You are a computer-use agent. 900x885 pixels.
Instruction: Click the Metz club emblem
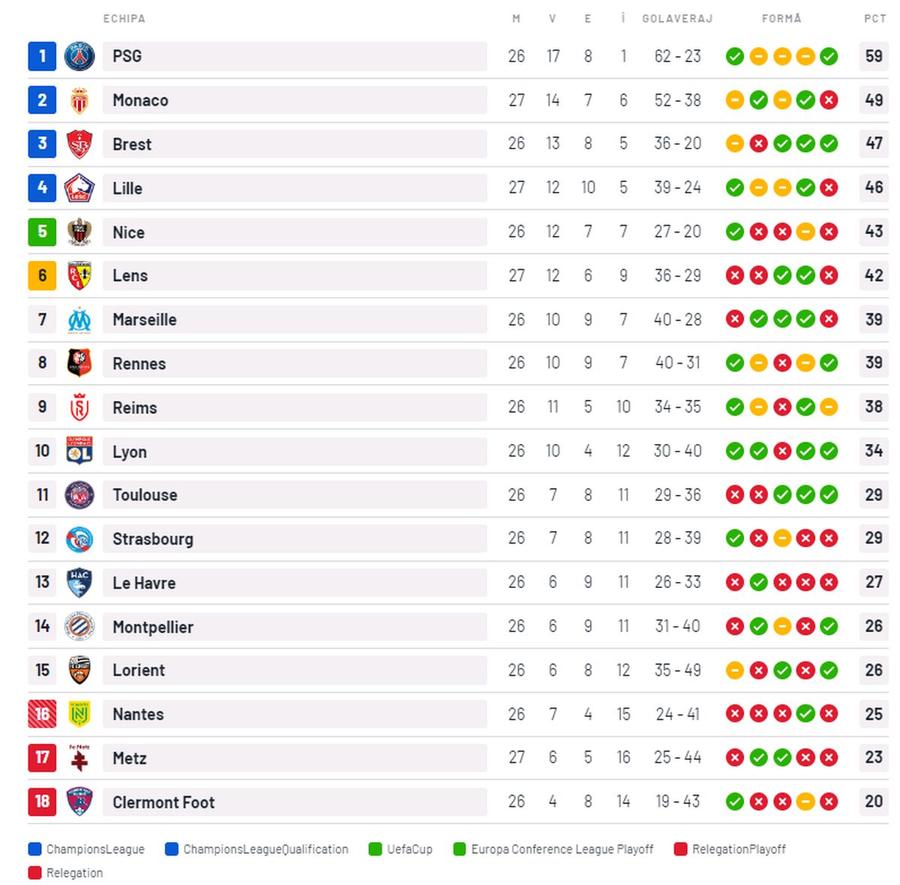point(79,758)
